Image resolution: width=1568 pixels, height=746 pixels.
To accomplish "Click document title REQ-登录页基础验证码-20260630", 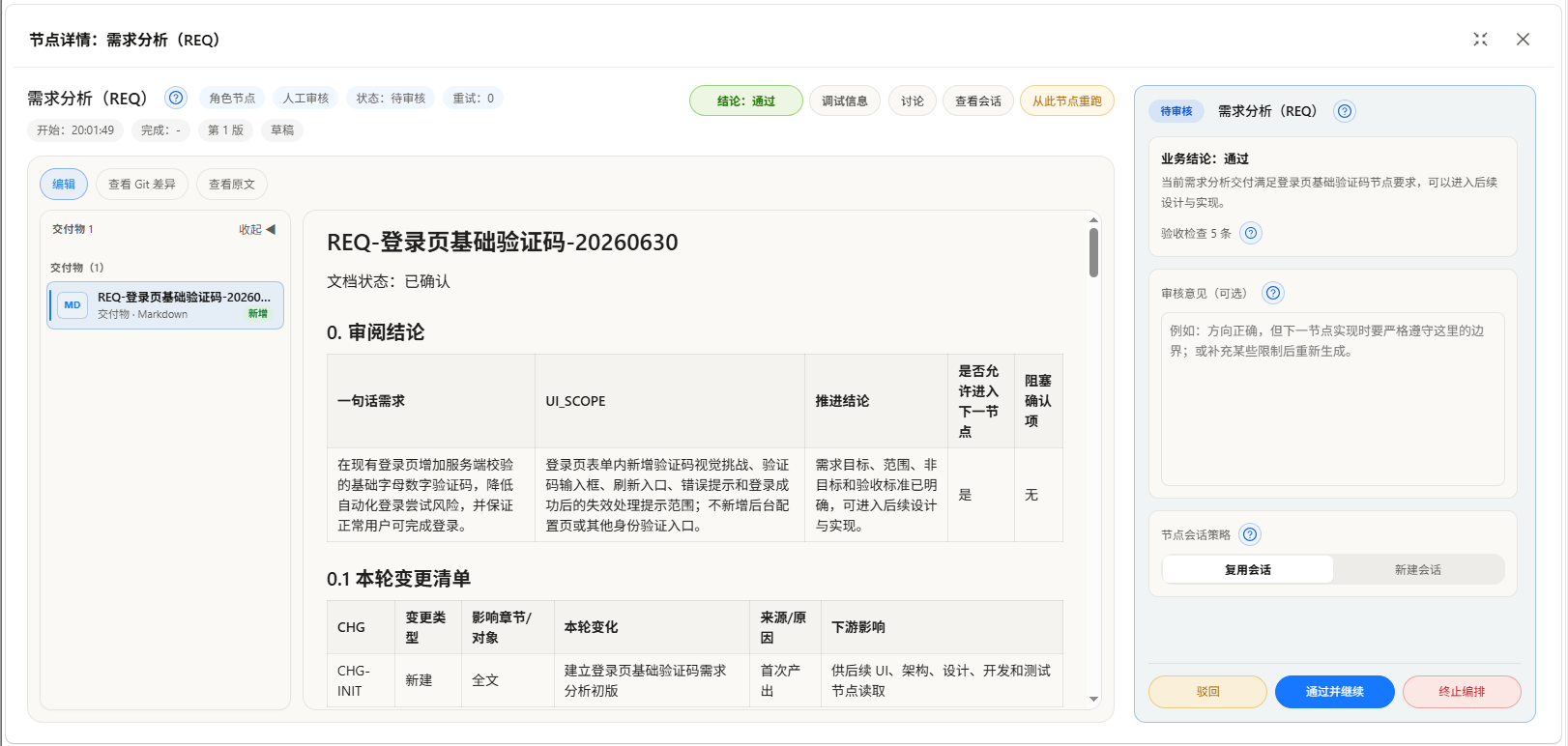I will (503, 242).
